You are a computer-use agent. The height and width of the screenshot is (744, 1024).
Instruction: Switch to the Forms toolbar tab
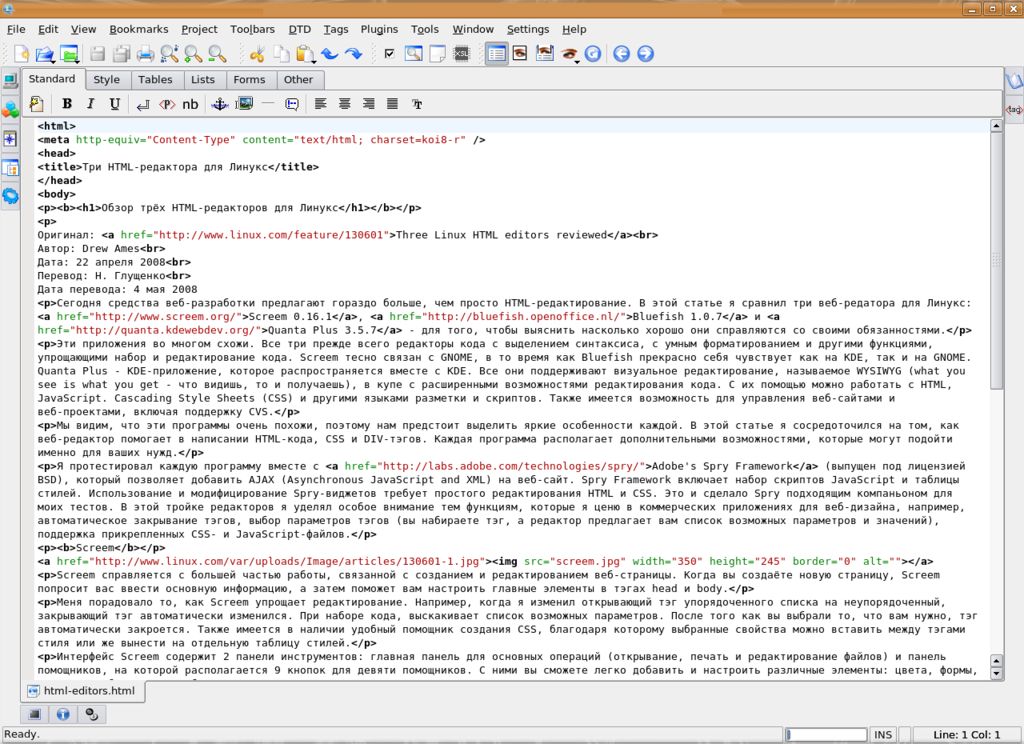click(249, 80)
